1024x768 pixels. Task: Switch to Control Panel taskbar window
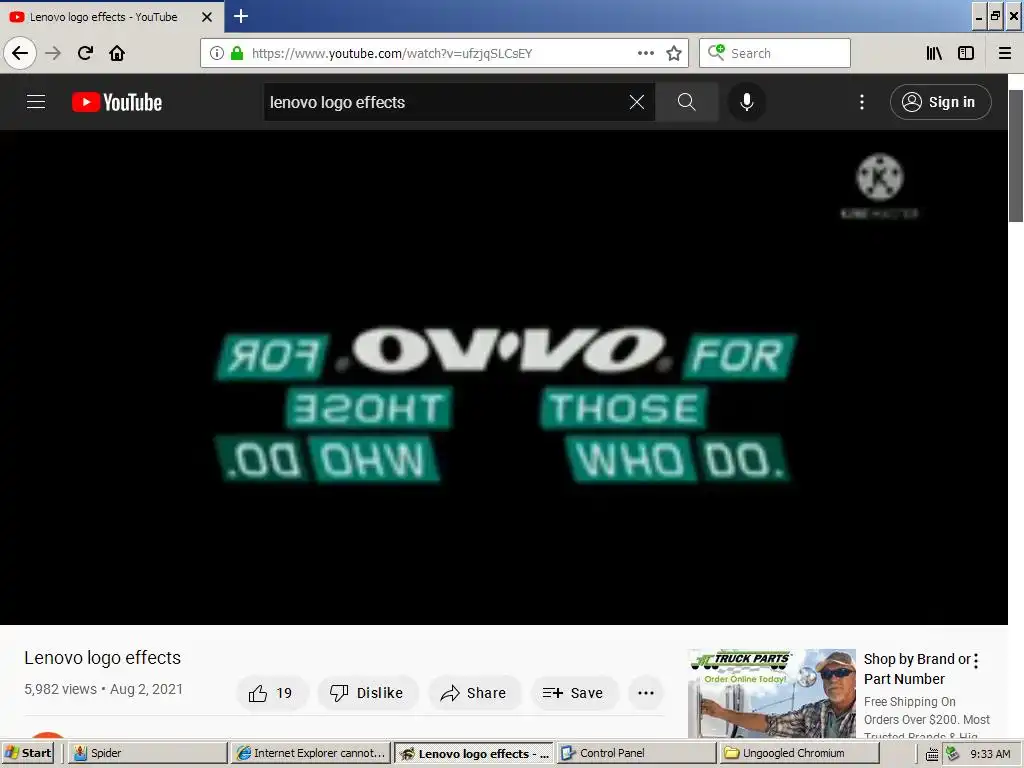[x=636, y=753]
